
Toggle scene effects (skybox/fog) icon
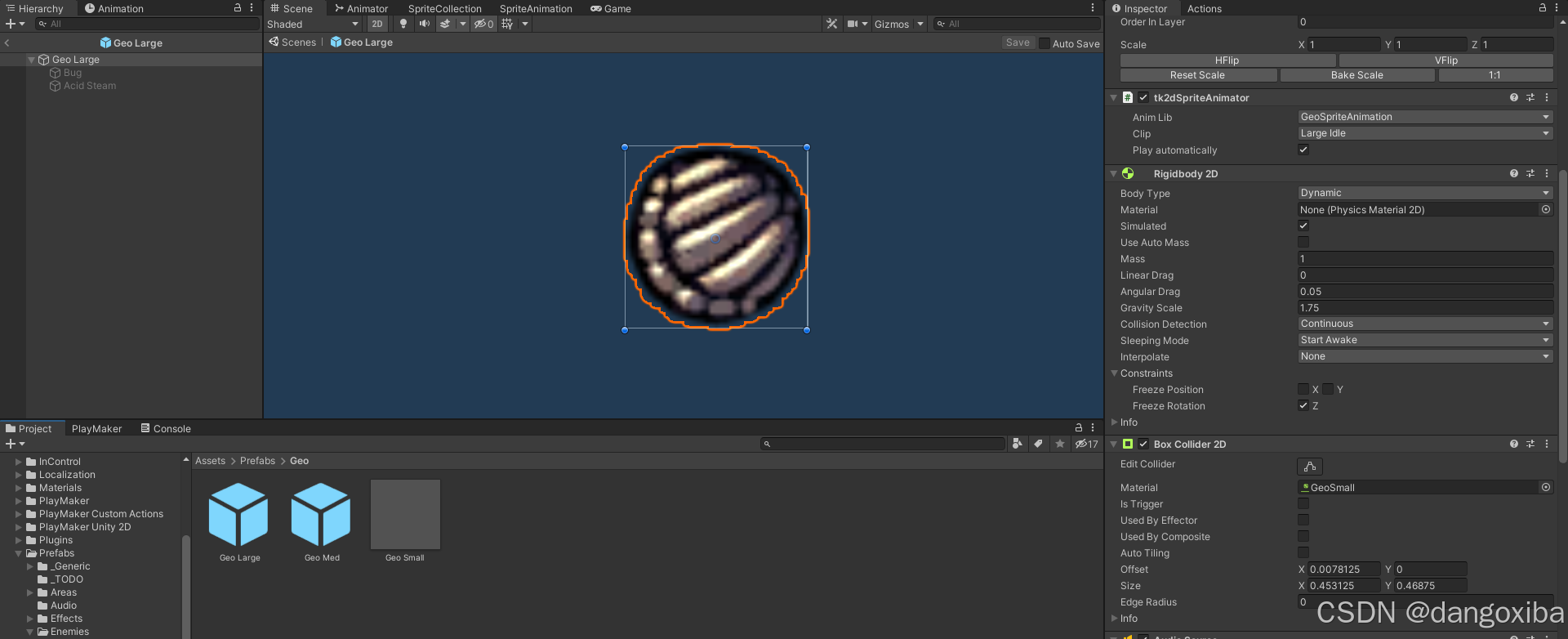[445, 24]
